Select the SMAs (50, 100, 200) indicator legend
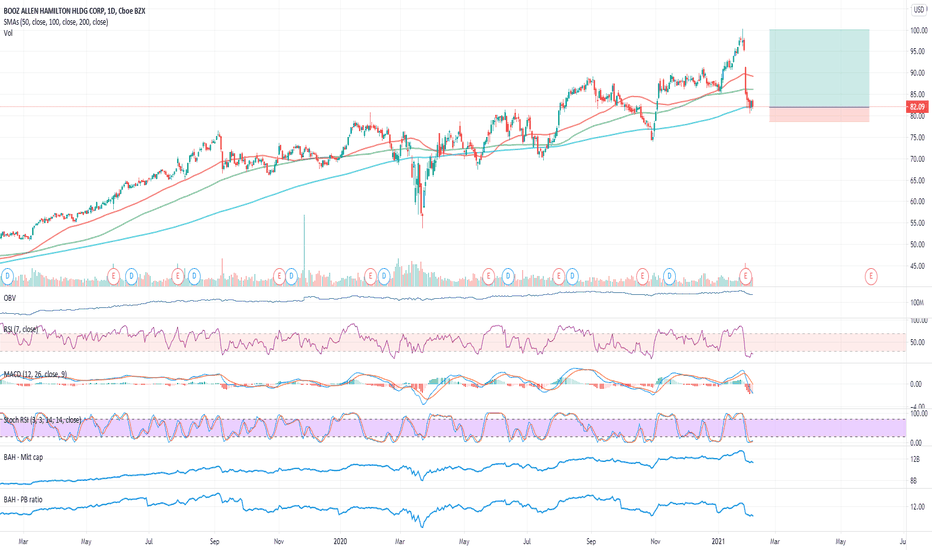932x550 pixels. pos(56,22)
